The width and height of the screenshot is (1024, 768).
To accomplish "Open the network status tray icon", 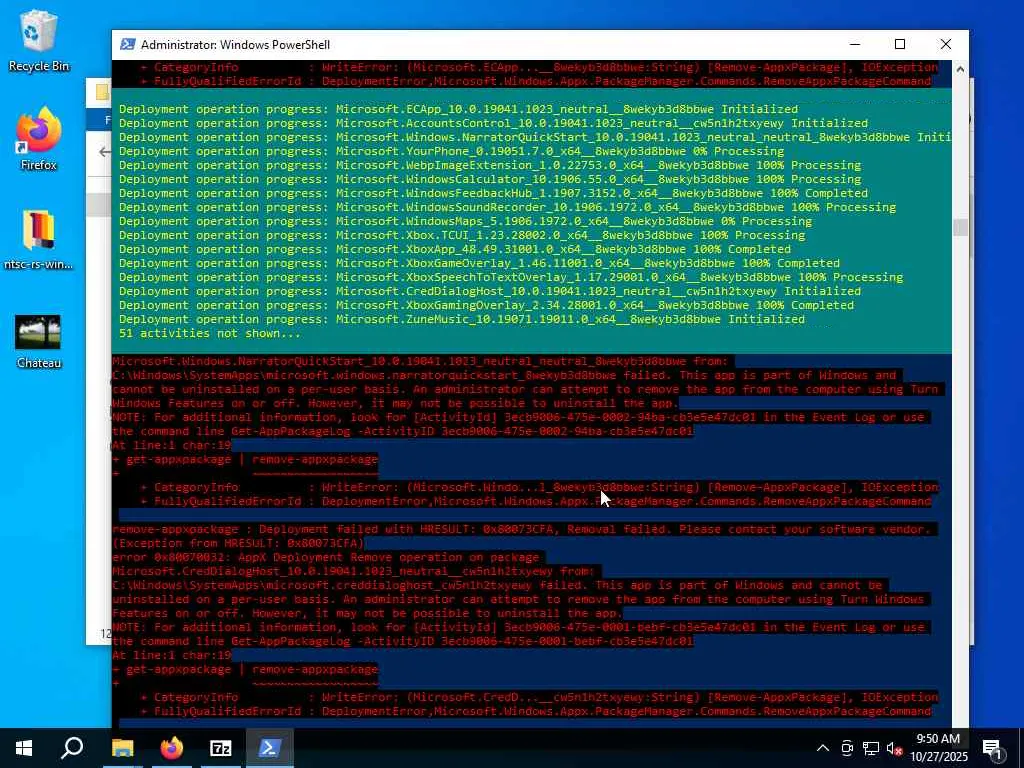I will tap(871, 748).
